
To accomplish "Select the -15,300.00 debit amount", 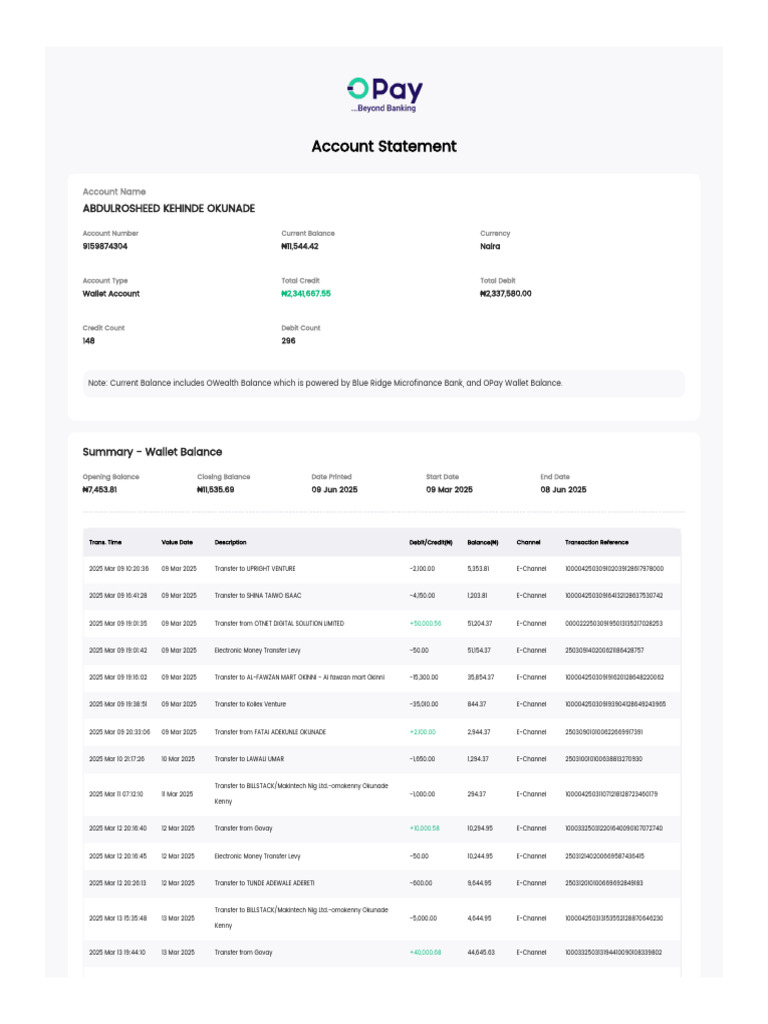I will click(x=423, y=677).
